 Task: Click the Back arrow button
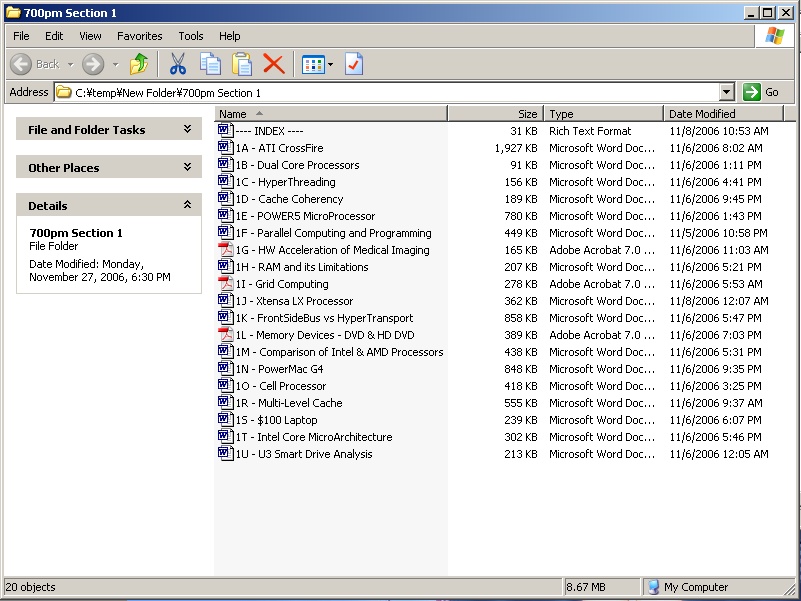pyautogui.click(x=21, y=64)
